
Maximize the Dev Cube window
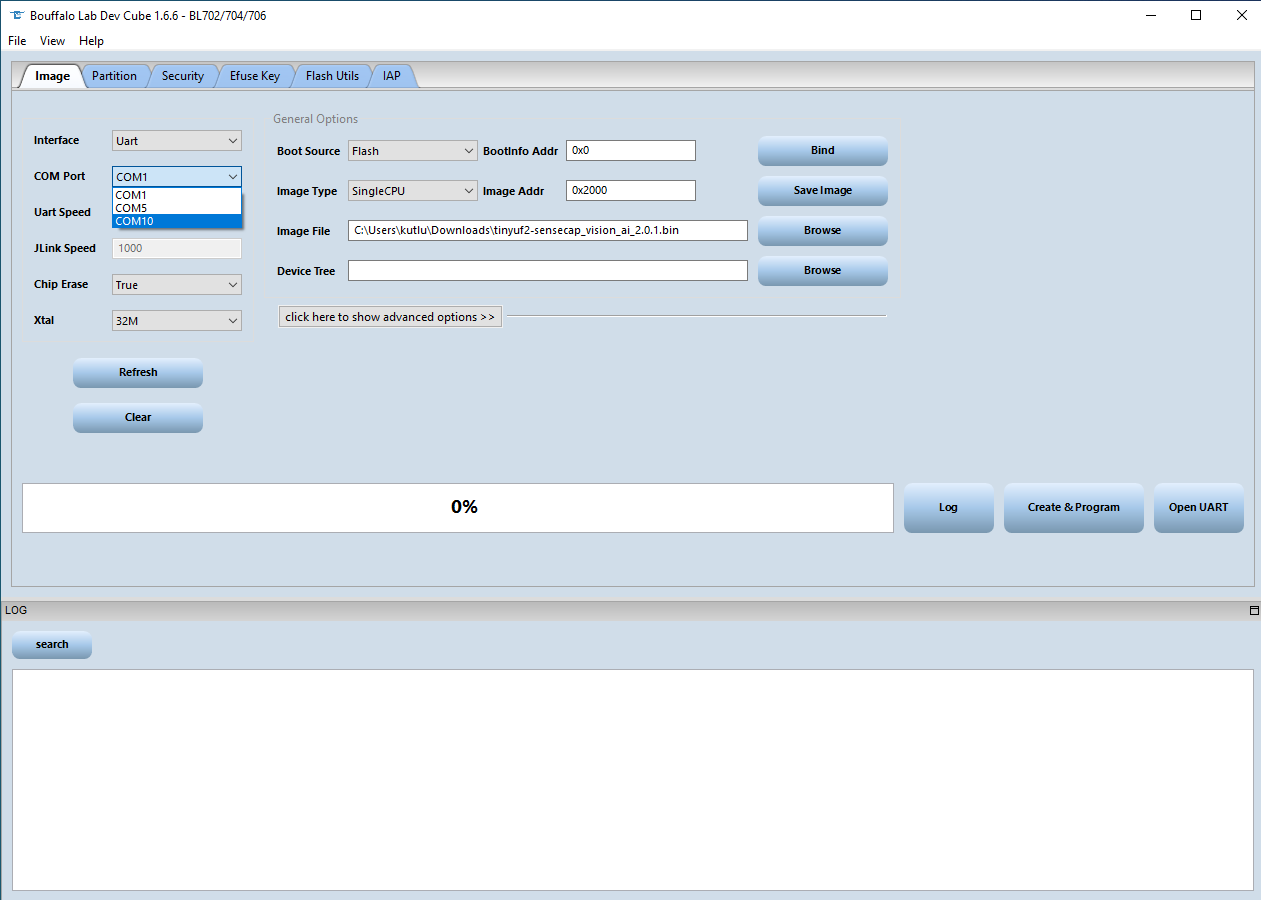[1196, 15]
